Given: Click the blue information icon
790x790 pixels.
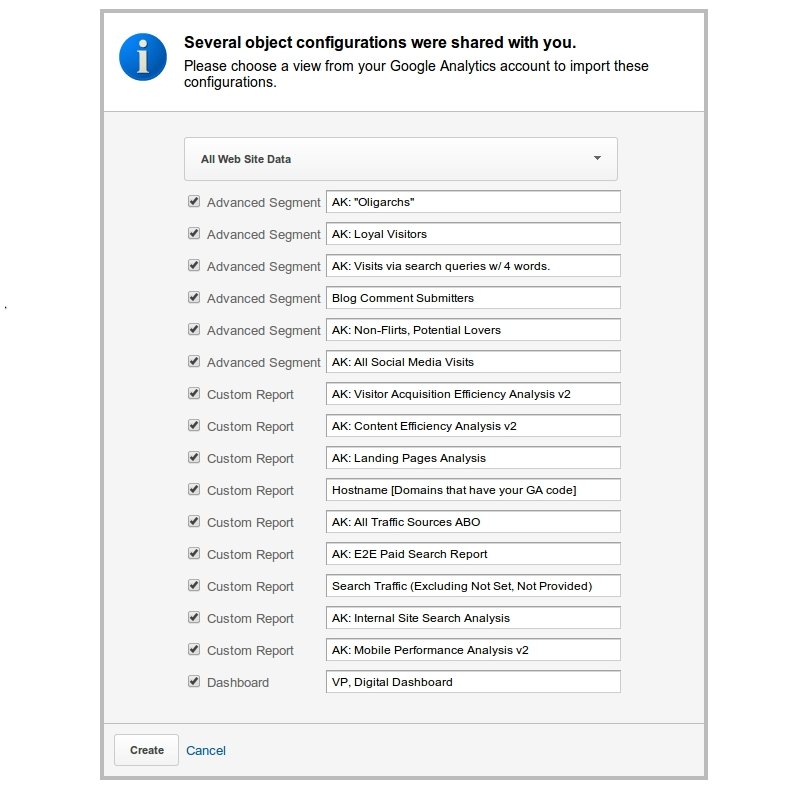Looking at the screenshot, I should [143, 57].
